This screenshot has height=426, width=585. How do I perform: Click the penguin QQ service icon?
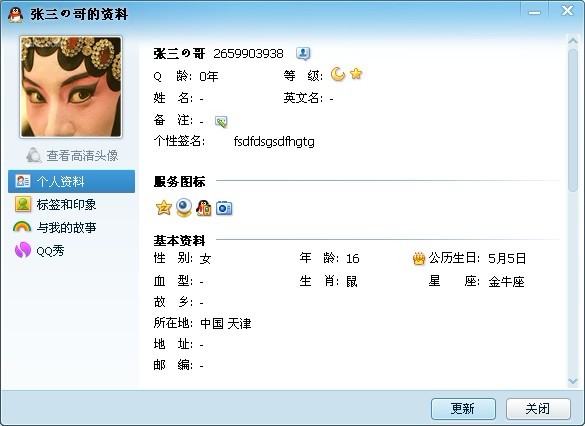pyautogui.click(x=204, y=208)
